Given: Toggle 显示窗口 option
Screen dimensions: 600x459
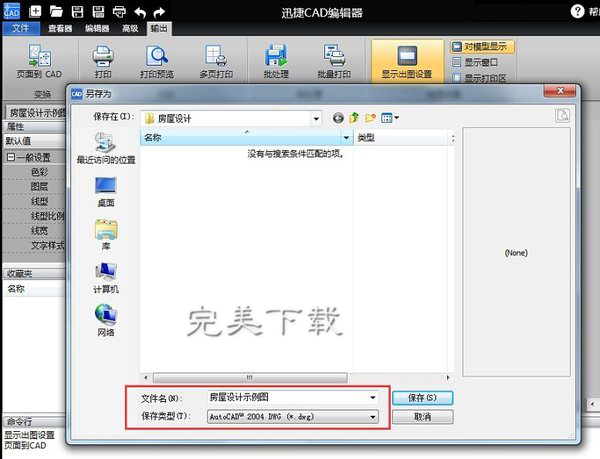Looking at the screenshot, I should (475, 62).
